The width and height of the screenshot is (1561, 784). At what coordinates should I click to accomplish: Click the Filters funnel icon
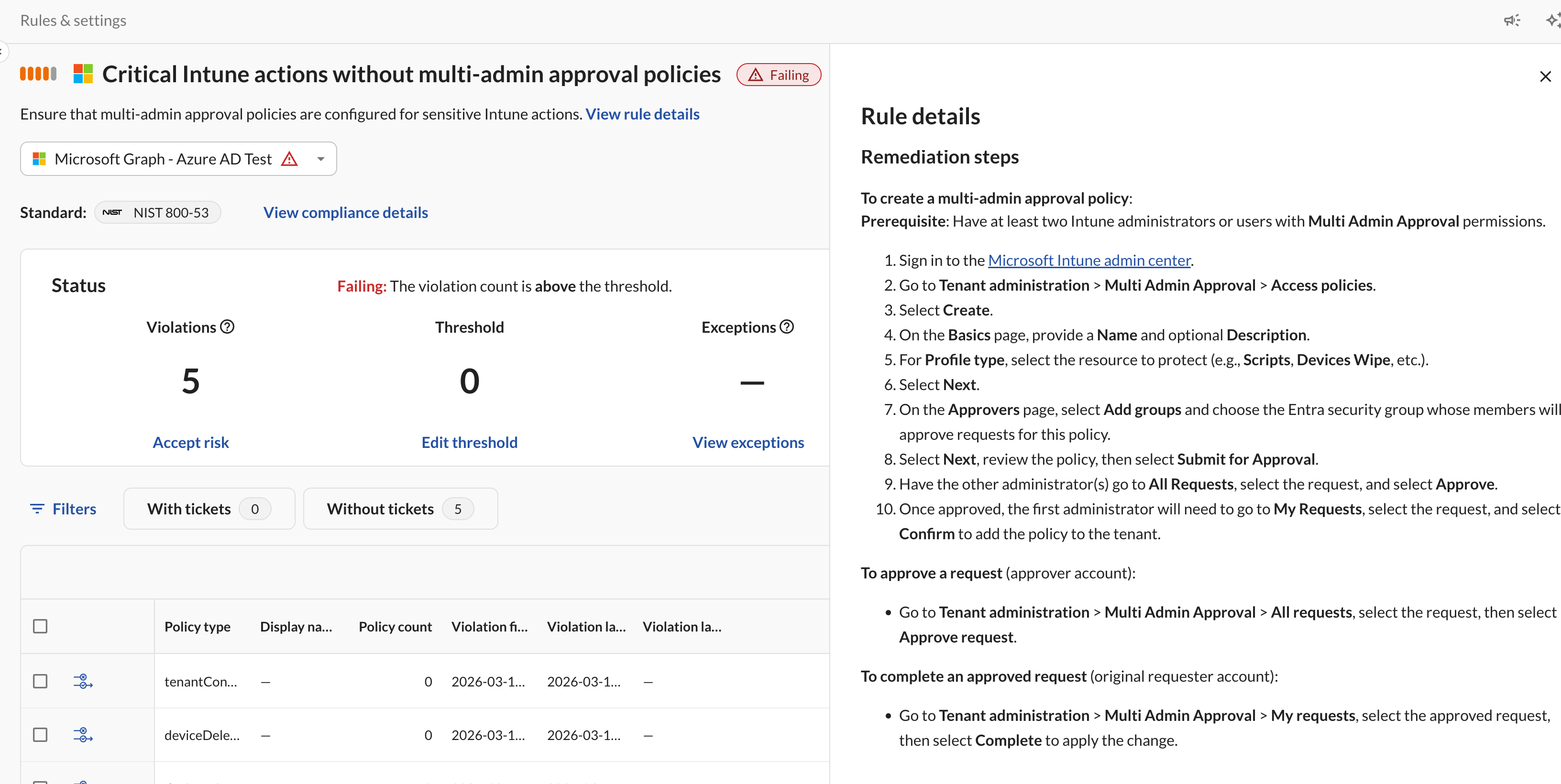37,509
